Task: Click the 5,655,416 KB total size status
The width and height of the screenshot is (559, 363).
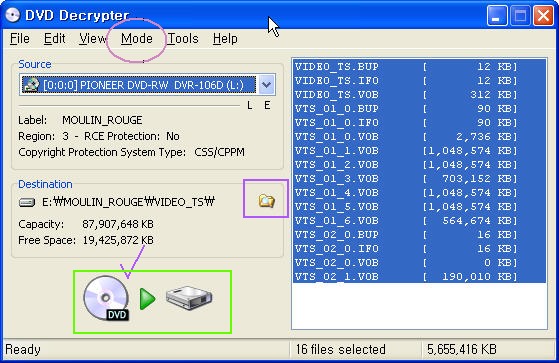Action: tap(462, 349)
